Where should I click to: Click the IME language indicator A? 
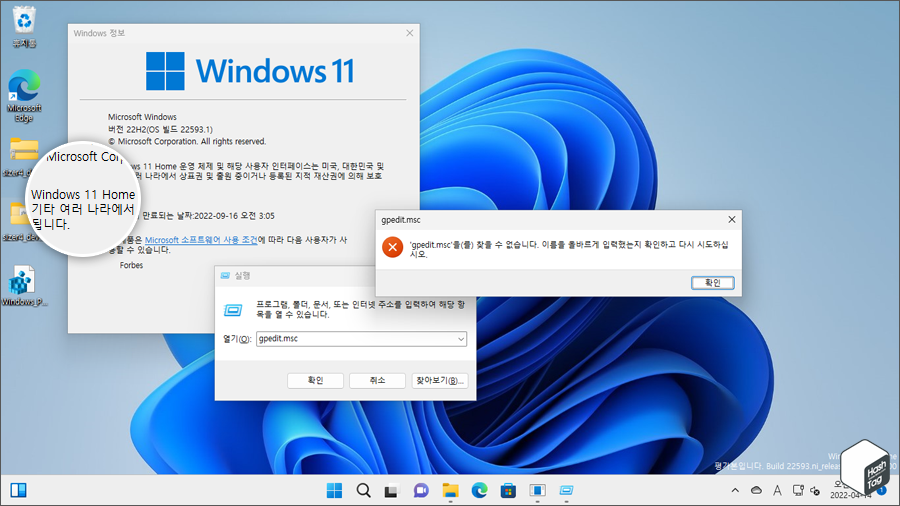(x=777, y=490)
